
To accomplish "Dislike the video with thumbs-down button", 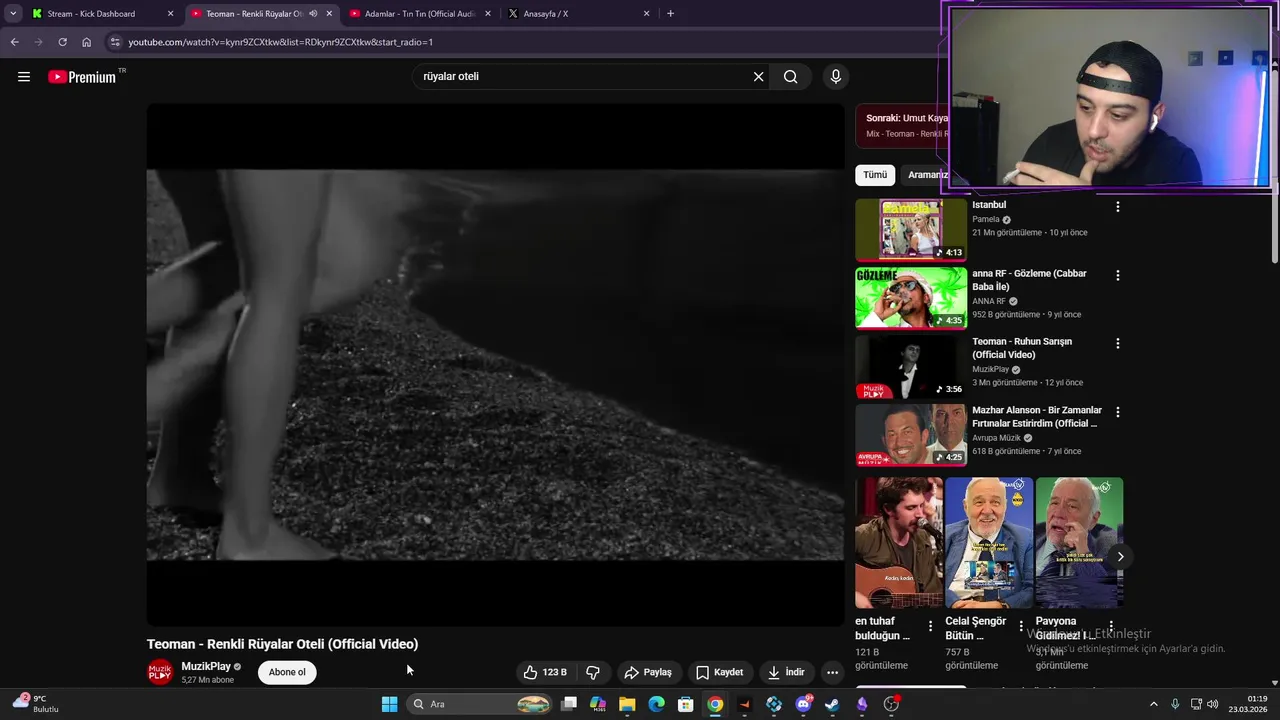I will [x=593, y=672].
